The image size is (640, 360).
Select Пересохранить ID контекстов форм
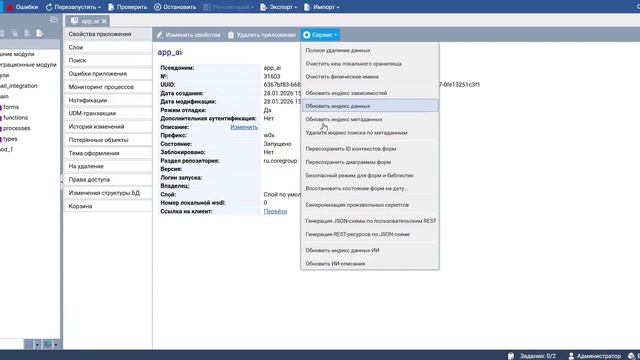pos(370,149)
